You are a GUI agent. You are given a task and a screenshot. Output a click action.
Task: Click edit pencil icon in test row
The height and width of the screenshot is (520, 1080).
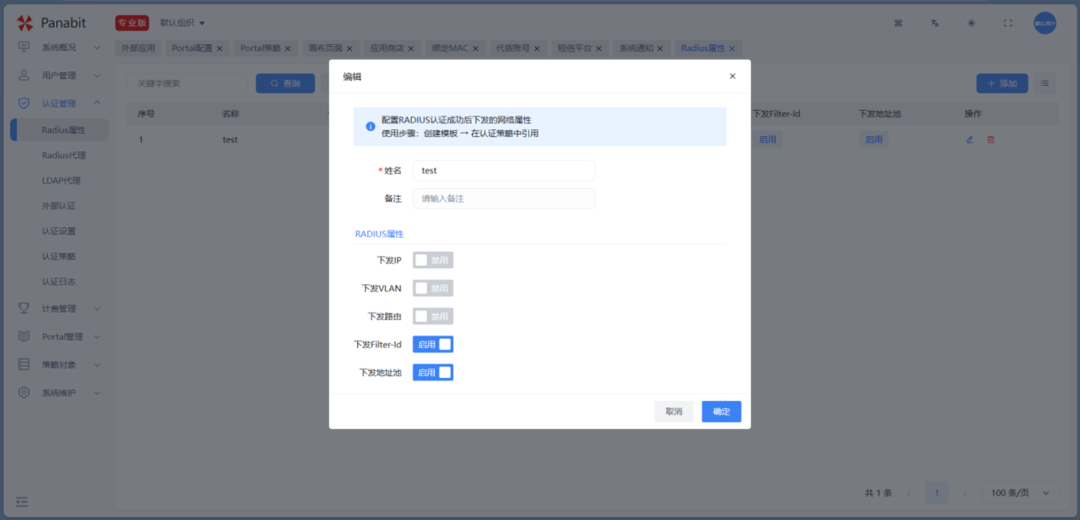pyautogui.click(x=970, y=139)
